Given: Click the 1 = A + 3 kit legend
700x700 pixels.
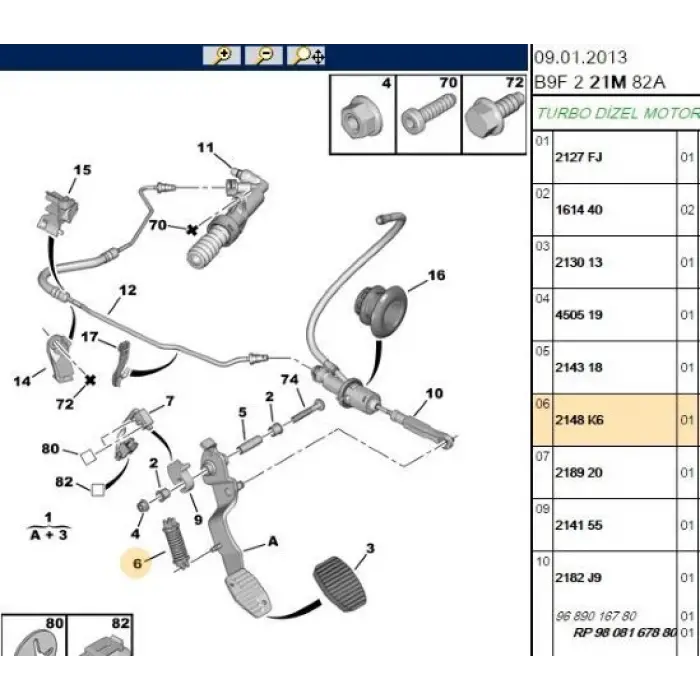Looking at the screenshot, I should coord(49,527).
